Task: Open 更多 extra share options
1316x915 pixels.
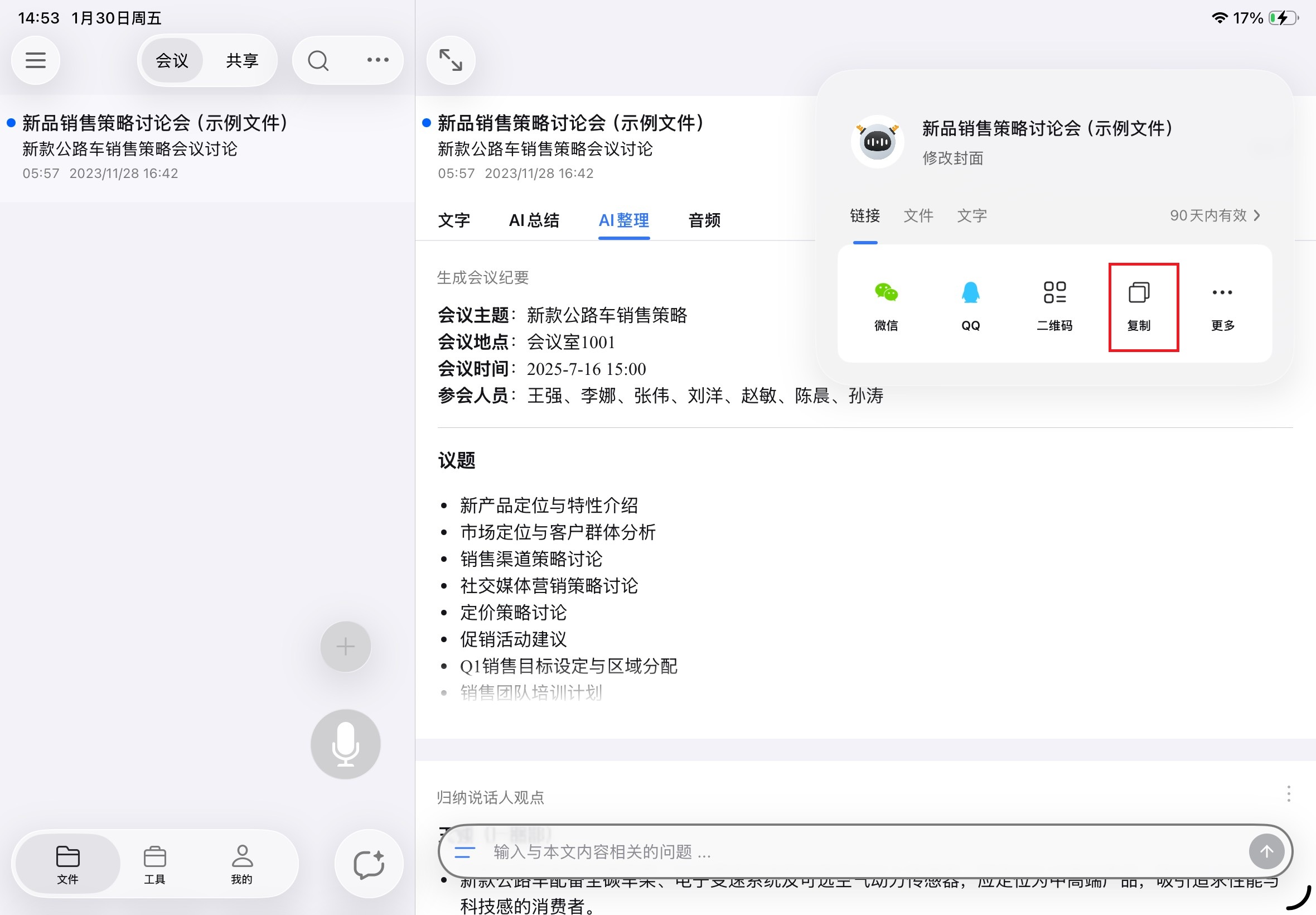Action: click(1221, 292)
